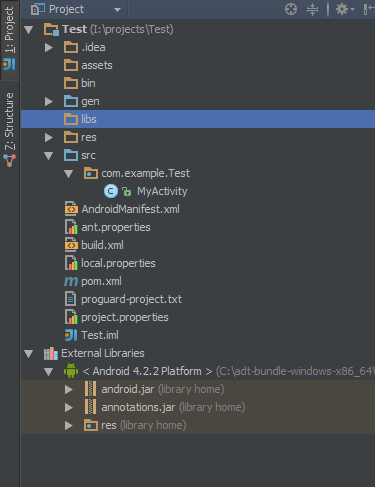The image size is (375, 487).
Task: Click the libs folder icon
Action: tap(71, 119)
